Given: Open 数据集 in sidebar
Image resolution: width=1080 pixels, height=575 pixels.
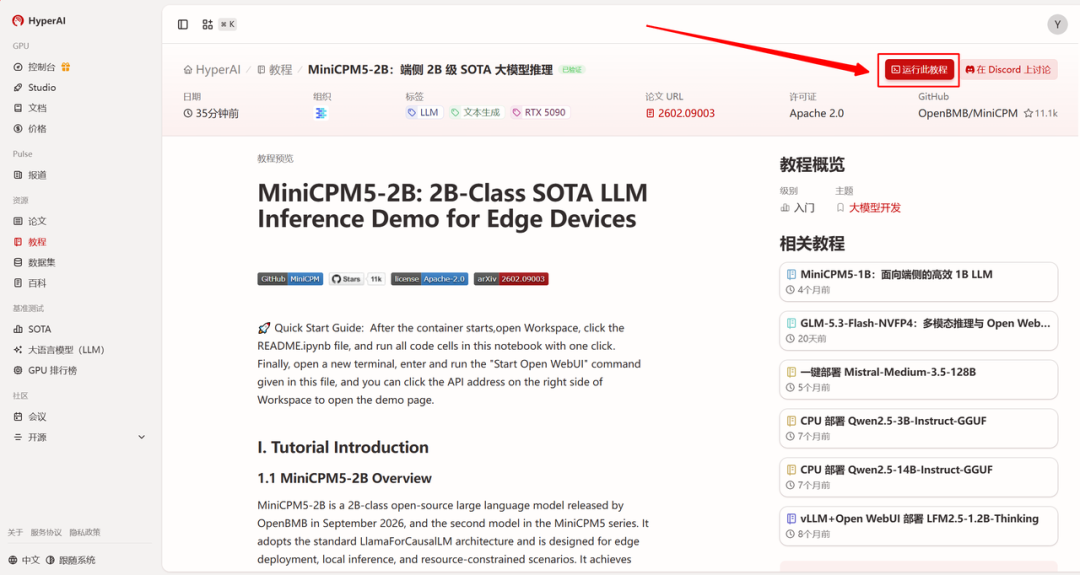Looking at the screenshot, I should pos(36,262).
